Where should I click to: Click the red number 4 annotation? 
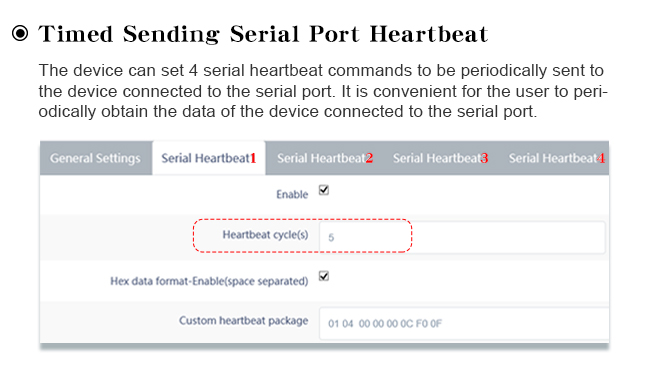[x=600, y=158]
